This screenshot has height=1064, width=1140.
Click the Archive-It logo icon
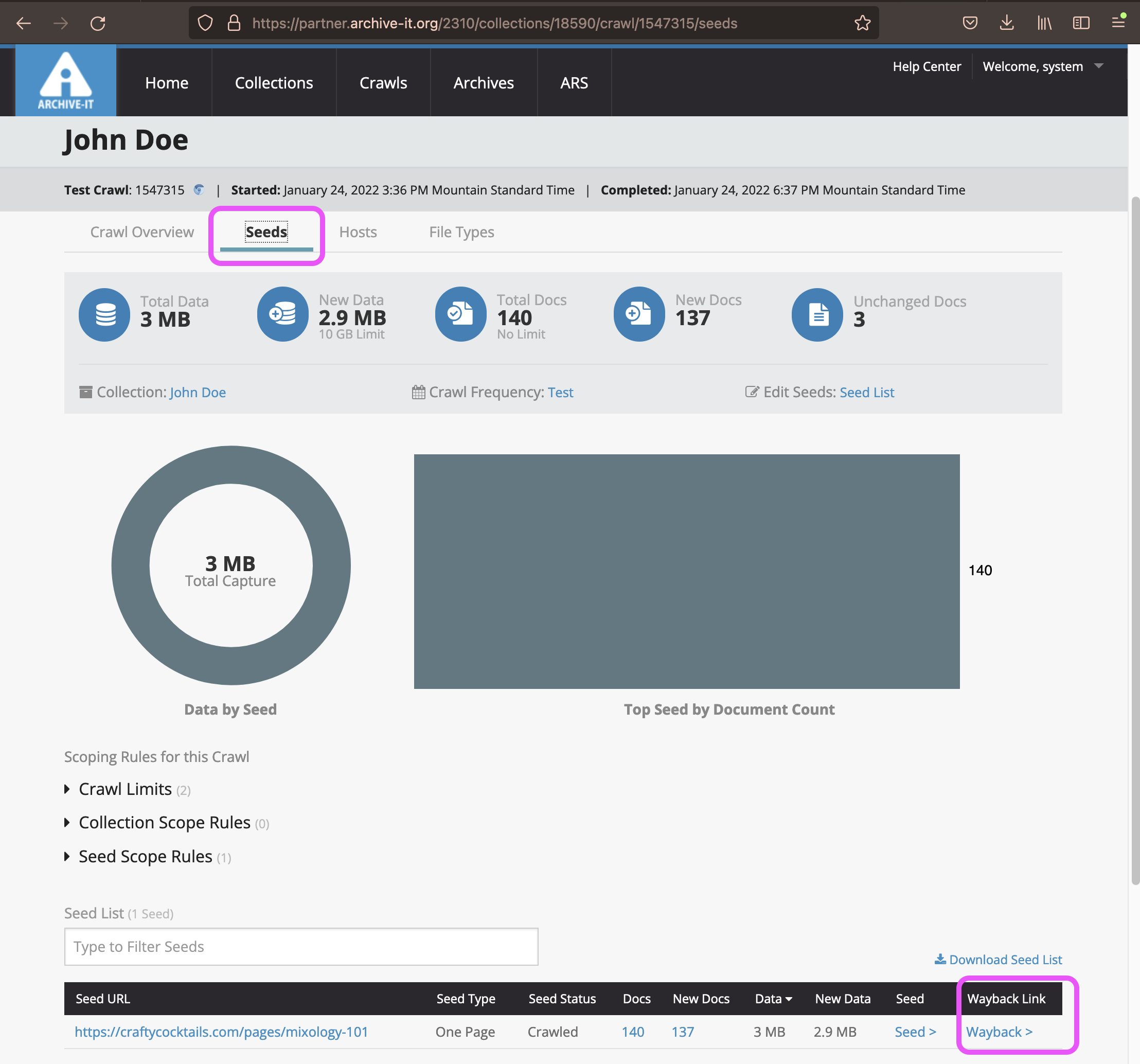pyautogui.click(x=65, y=80)
